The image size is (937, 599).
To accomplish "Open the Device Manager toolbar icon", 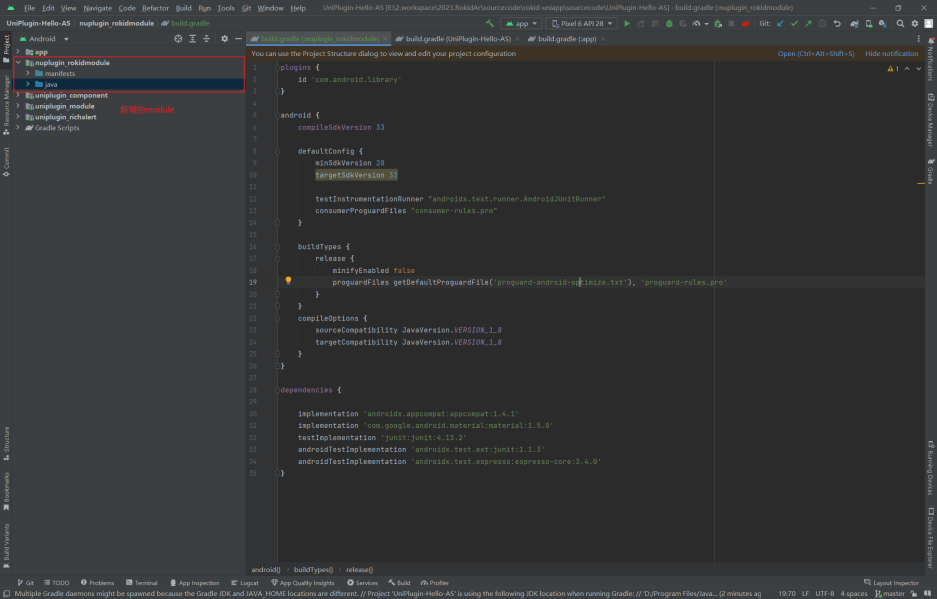I will (x=869, y=23).
